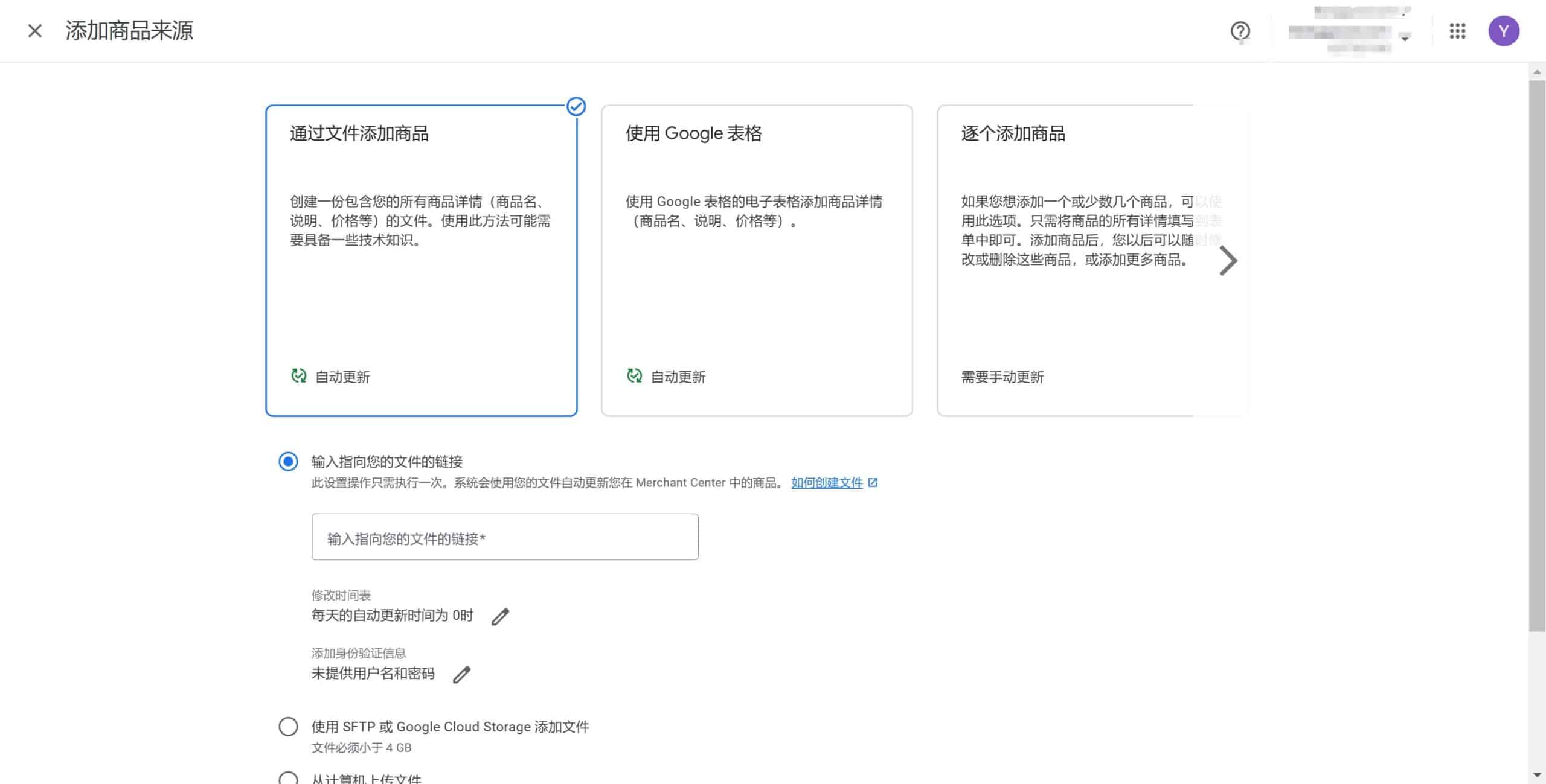Focus the file link input field
The height and width of the screenshot is (784, 1546).
pyautogui.click(x=505, y=537)
